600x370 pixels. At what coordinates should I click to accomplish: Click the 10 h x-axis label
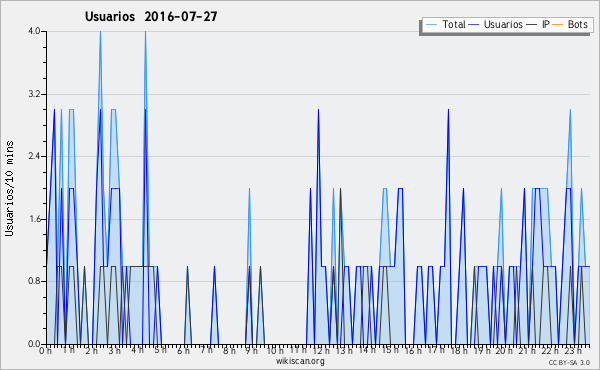tap(275, 350)
